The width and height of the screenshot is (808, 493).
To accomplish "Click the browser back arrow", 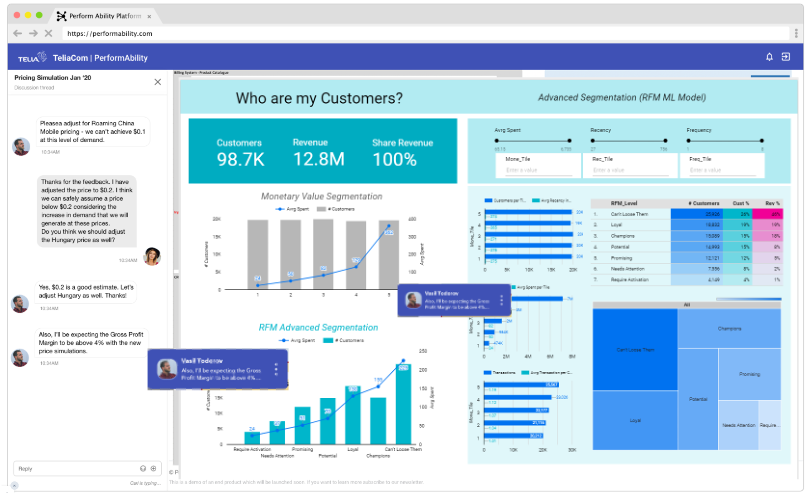I will 15,33.
